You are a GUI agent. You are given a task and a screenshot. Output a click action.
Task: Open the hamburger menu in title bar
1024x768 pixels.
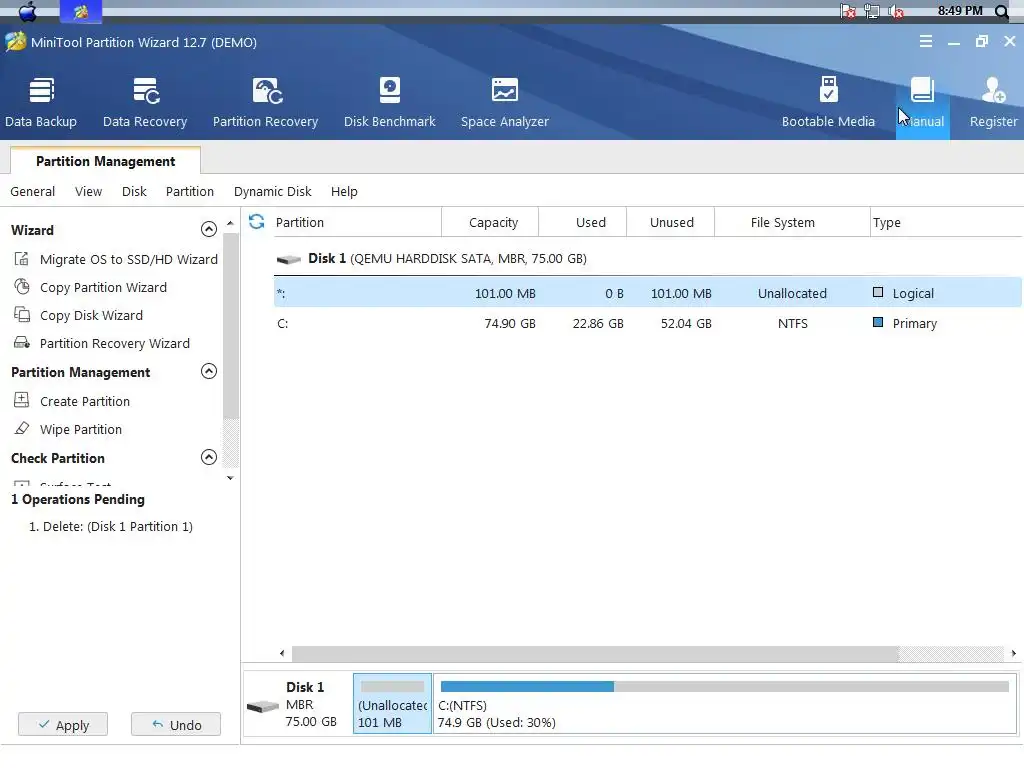925,42
